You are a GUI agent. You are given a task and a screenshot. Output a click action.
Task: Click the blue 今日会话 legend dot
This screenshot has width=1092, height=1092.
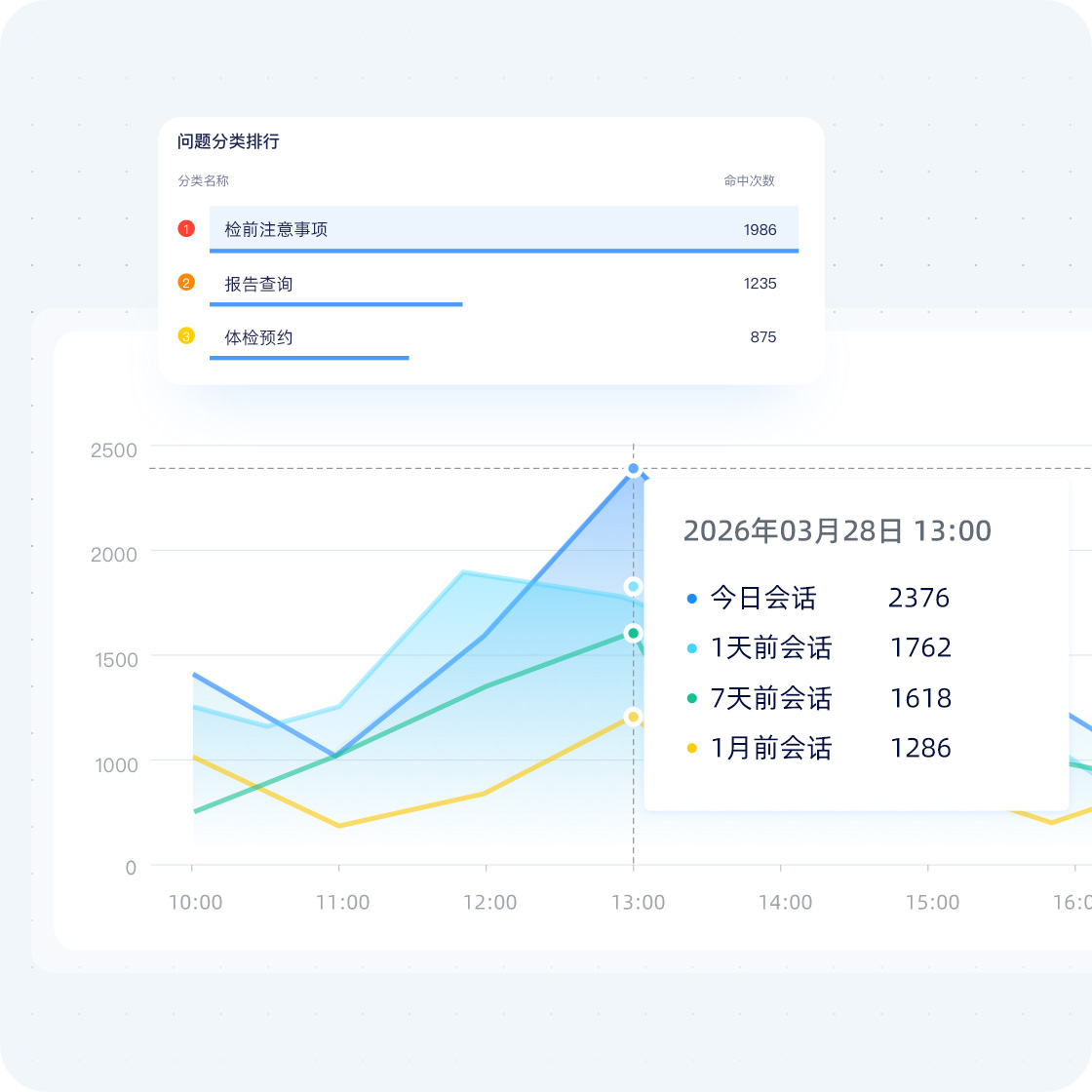[692, 599]
